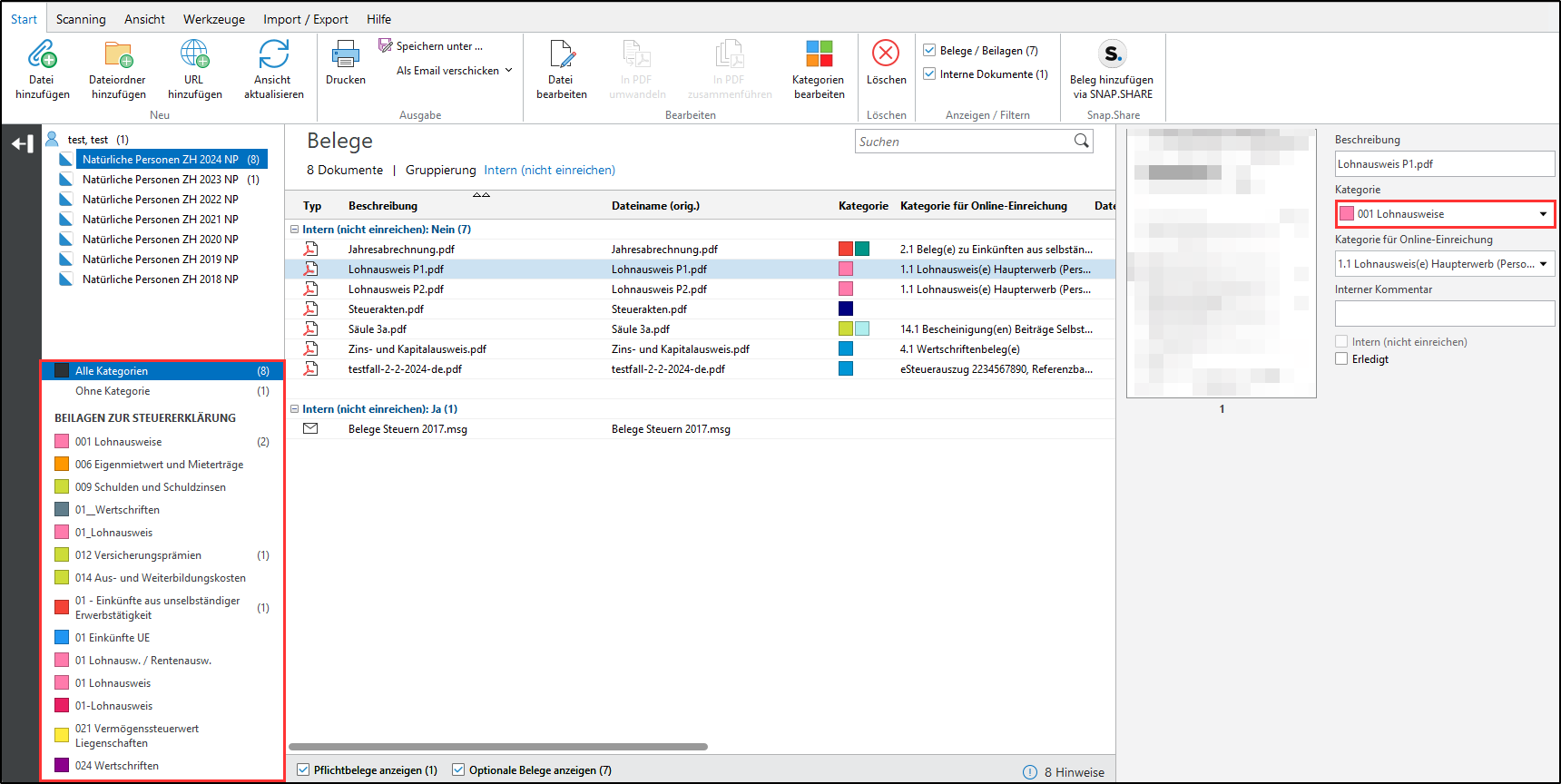Click tax icon of Natürliche Personen ZH 2022 NP
1561x784 pixels.
pos(65,199)
